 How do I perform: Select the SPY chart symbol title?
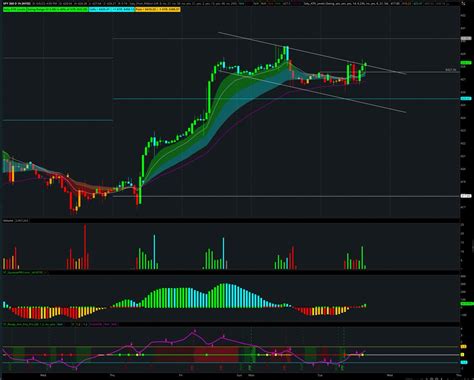tap(17, 3)
